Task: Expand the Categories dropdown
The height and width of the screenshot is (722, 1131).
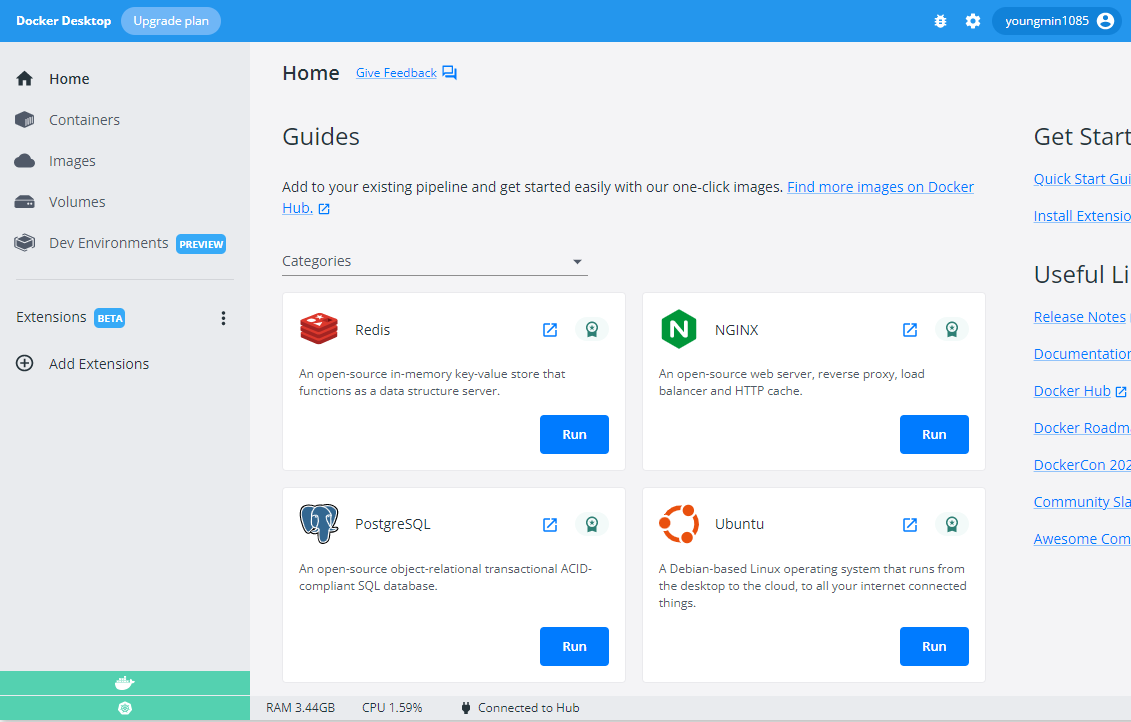Action: point(435,261)
